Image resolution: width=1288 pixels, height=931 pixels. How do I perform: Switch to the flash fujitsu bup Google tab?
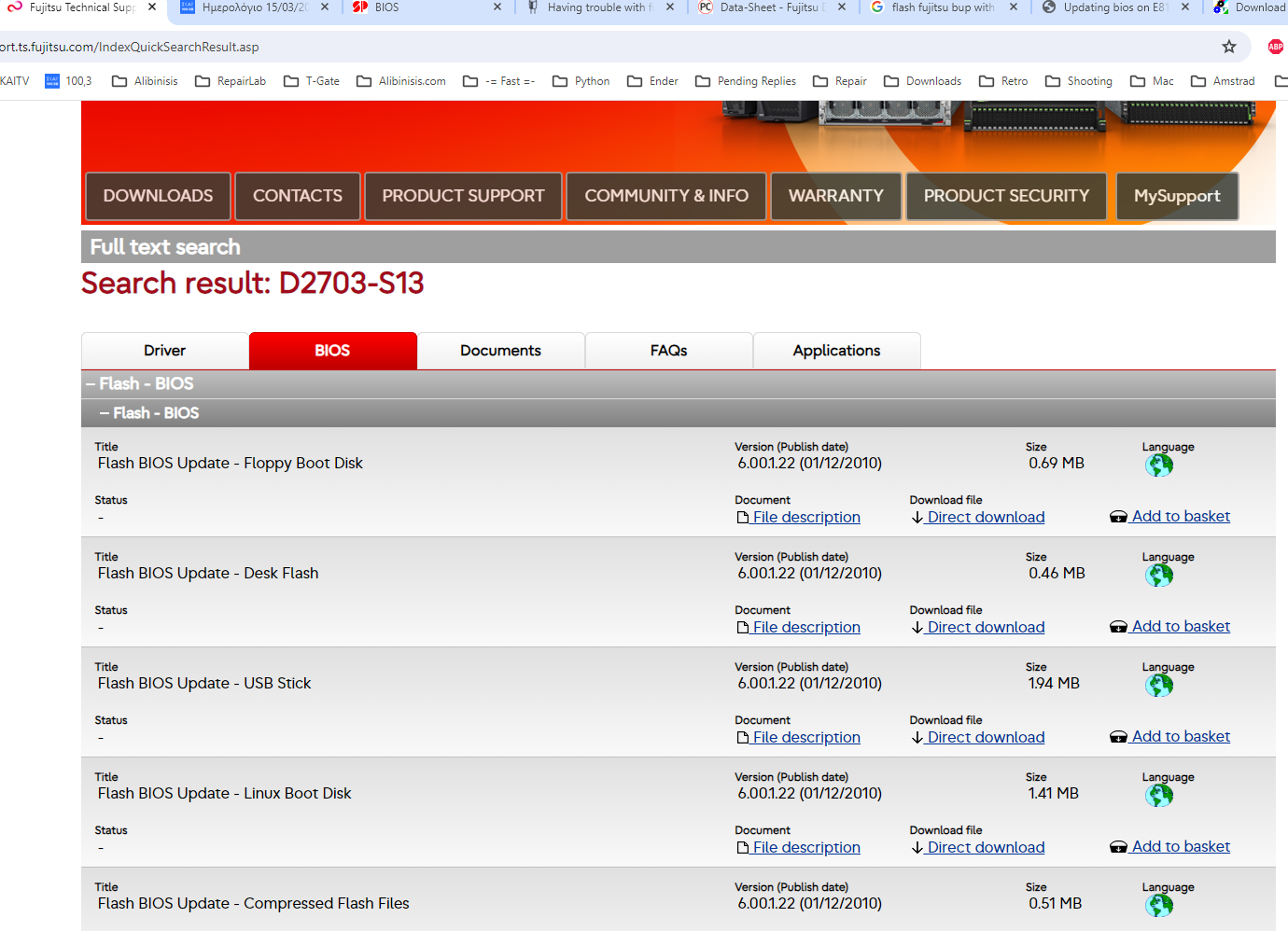(x=943, y=7)
